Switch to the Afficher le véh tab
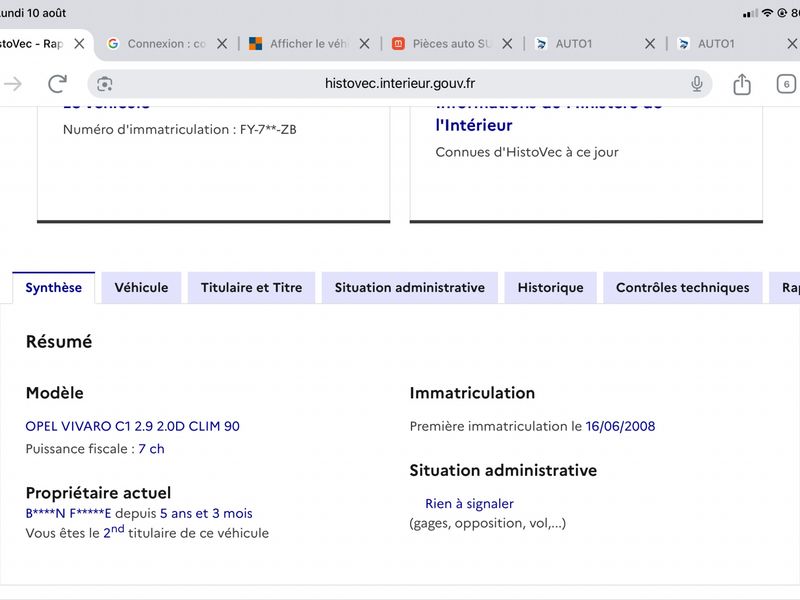This screenshot has width=800, height=600. coord(309,44)
